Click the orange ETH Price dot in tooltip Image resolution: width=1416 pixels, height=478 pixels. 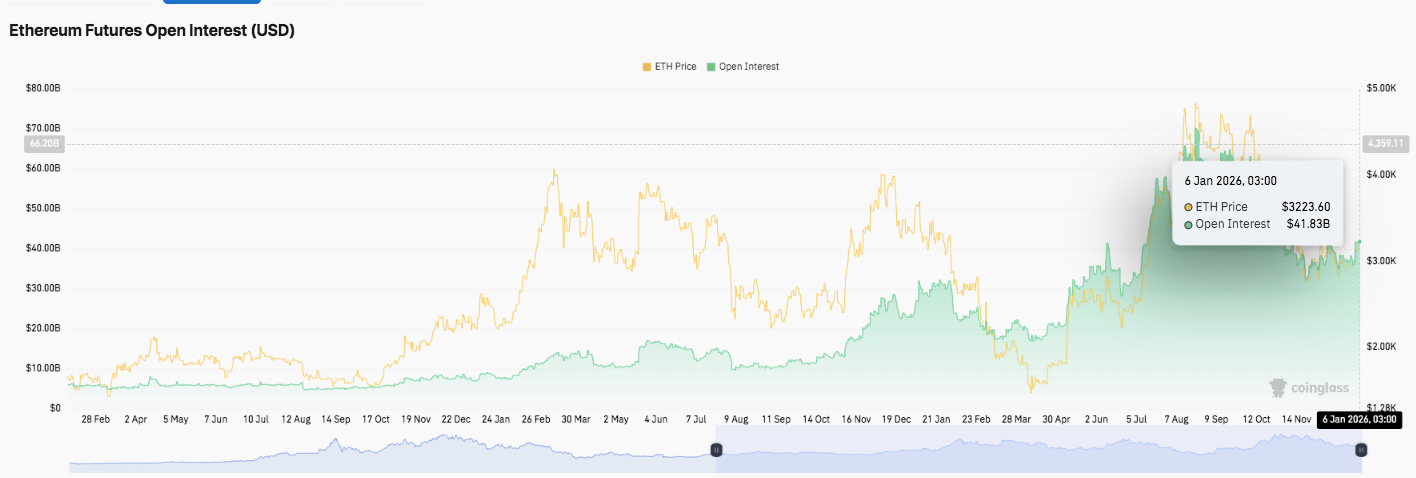(x=1188, y=207)
